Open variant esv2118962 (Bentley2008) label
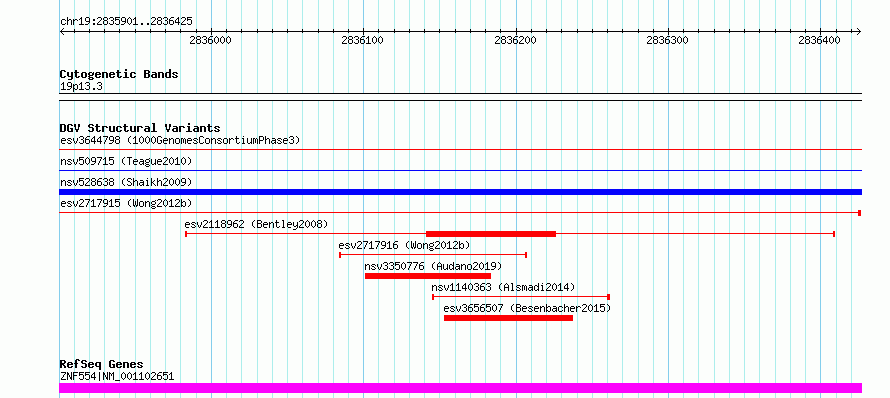 pyautogui.click(x=257, y=224)
